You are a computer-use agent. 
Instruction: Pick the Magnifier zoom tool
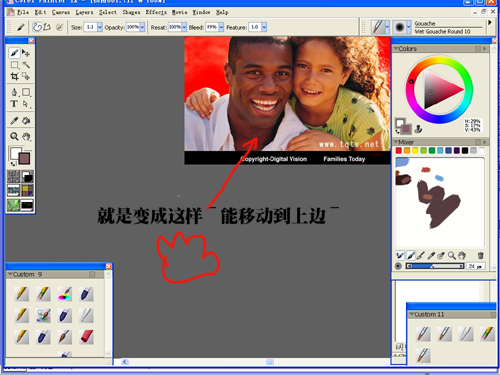14,136
